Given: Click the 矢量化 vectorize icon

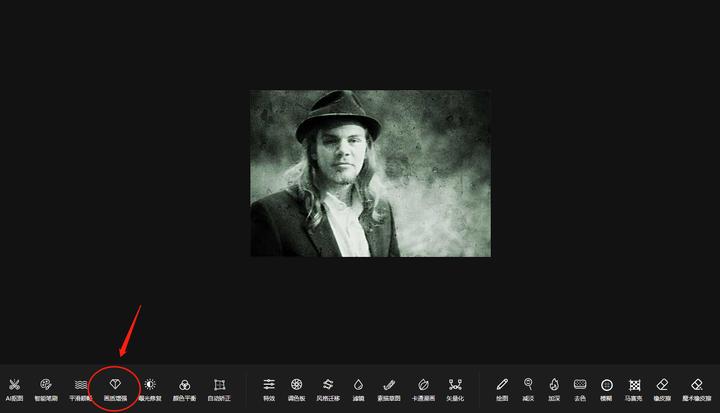Looking at the screenshot, I should pos(455,385).
